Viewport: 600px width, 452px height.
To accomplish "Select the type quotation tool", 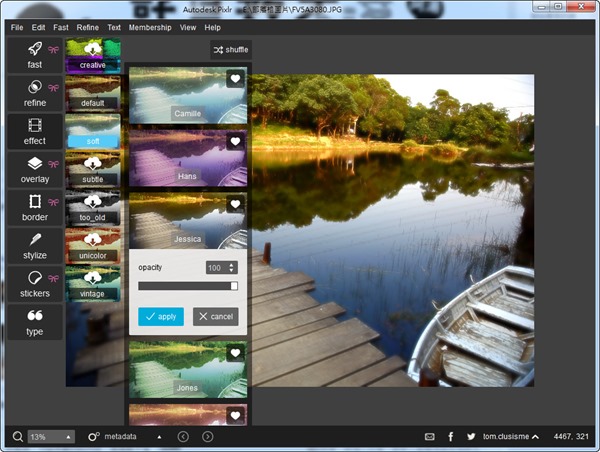I will coord(34,321).
